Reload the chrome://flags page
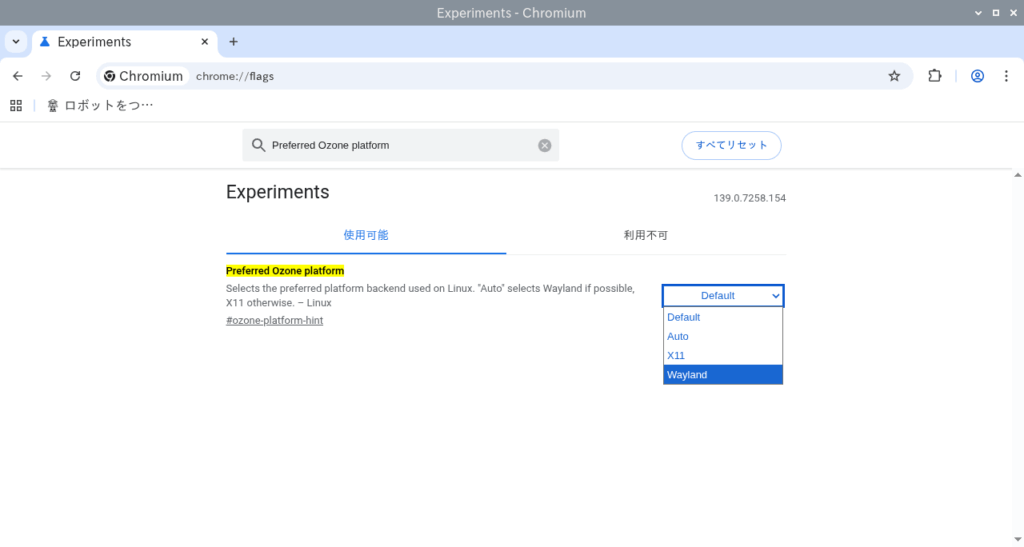 pos(75,76)
